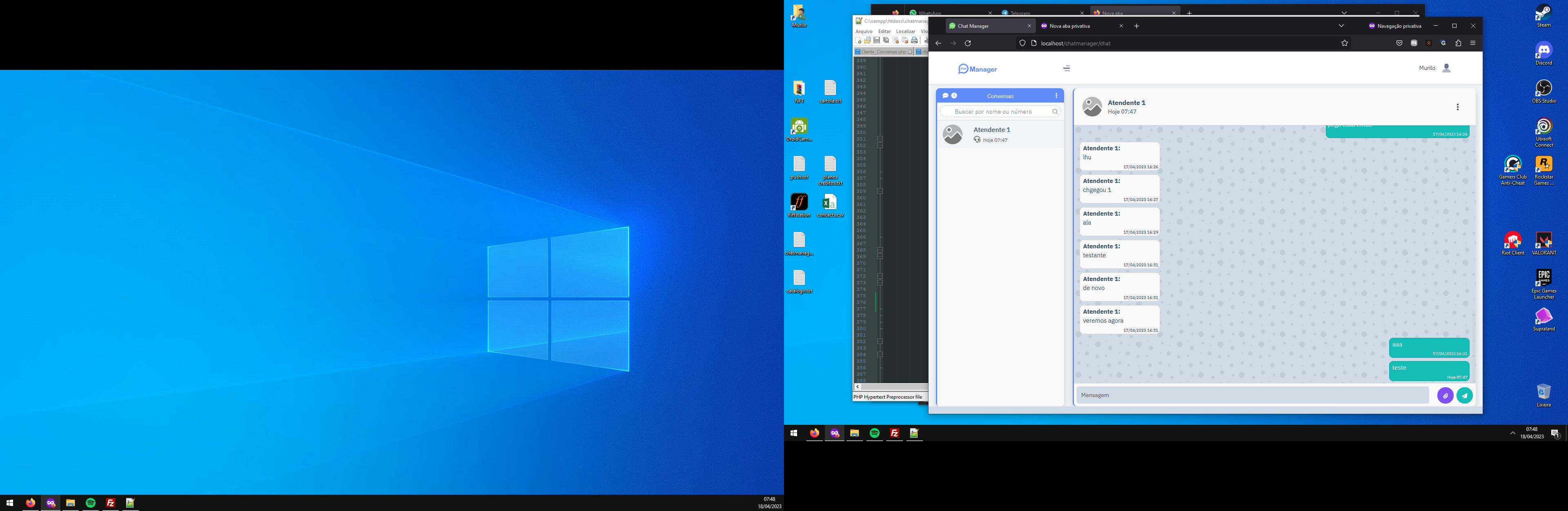Click the teal send message button

pyautogui.click(x=1465, y=395)
